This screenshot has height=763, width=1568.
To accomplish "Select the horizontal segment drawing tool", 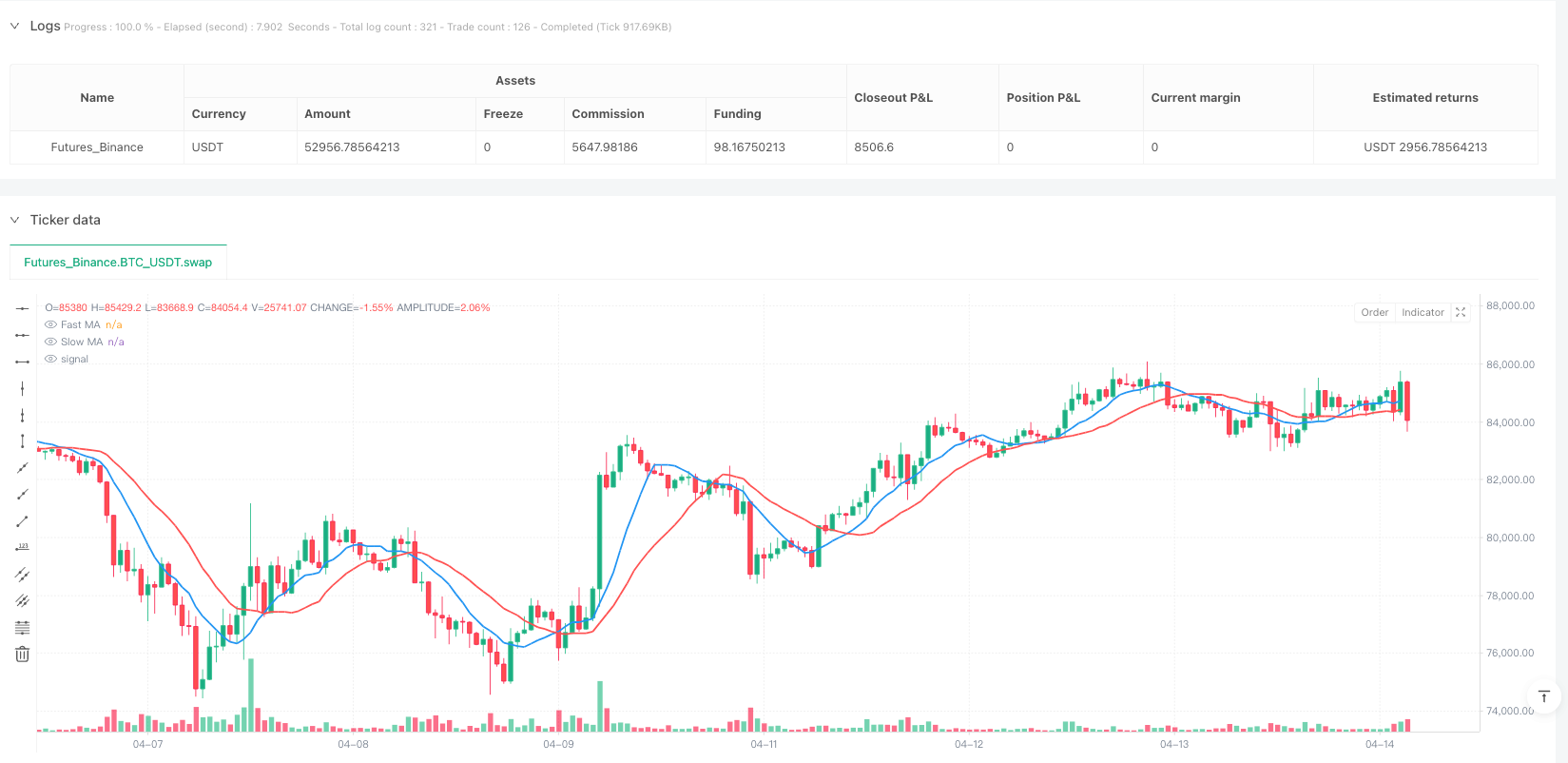I will coord(22,362).
